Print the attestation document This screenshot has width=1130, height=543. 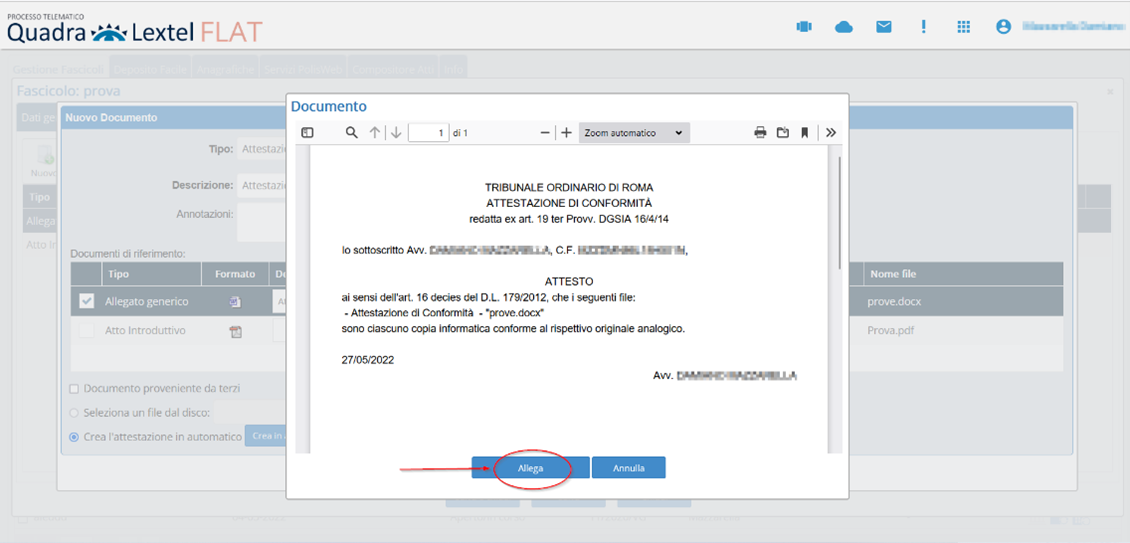(x=760, y=132)
